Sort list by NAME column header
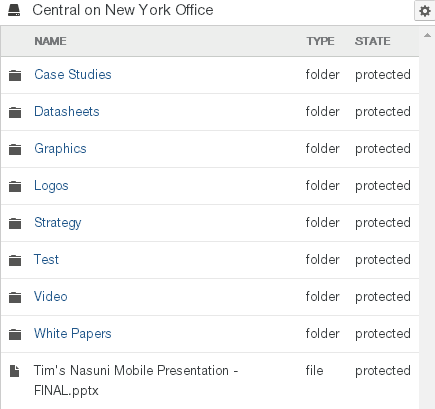This screenshot has width=435, height=409. 50,41
